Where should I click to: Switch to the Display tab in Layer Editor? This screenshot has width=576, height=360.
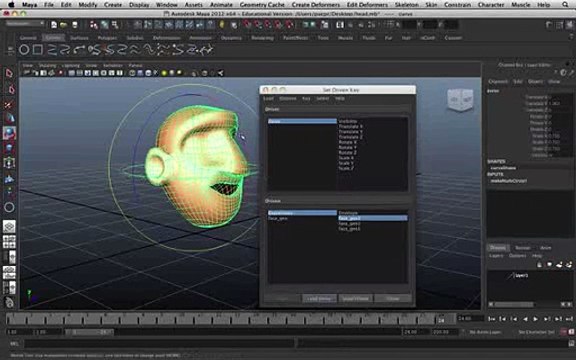(x=498, y=248)
